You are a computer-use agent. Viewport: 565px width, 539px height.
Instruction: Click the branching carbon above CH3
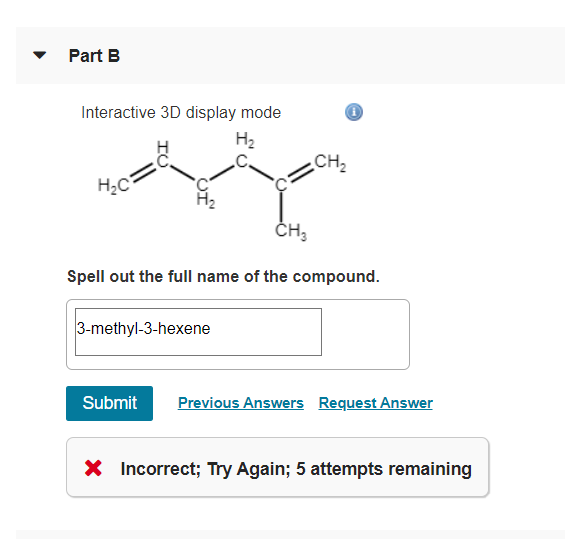[281, 185]
